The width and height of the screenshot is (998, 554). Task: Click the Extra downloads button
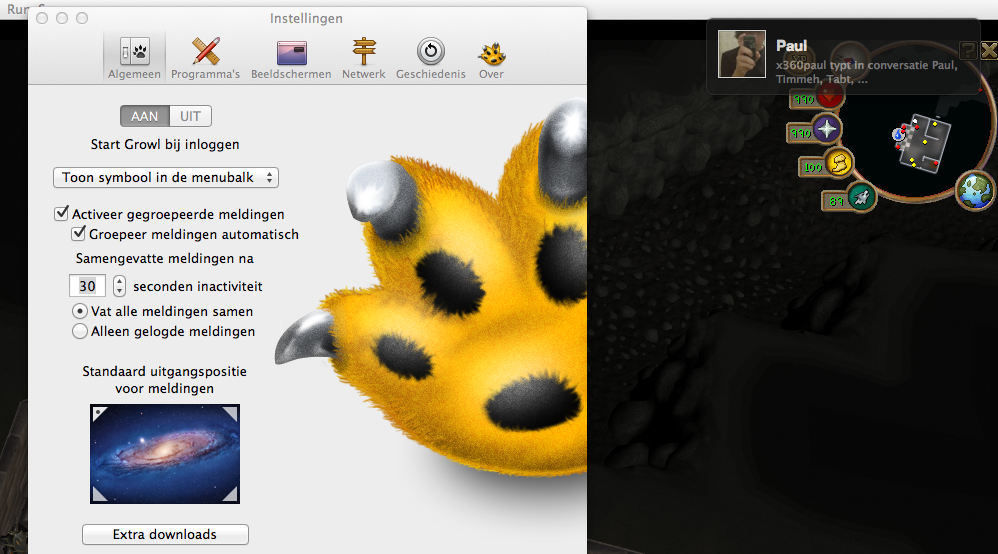pyautogui.click(x=165, y=535)
